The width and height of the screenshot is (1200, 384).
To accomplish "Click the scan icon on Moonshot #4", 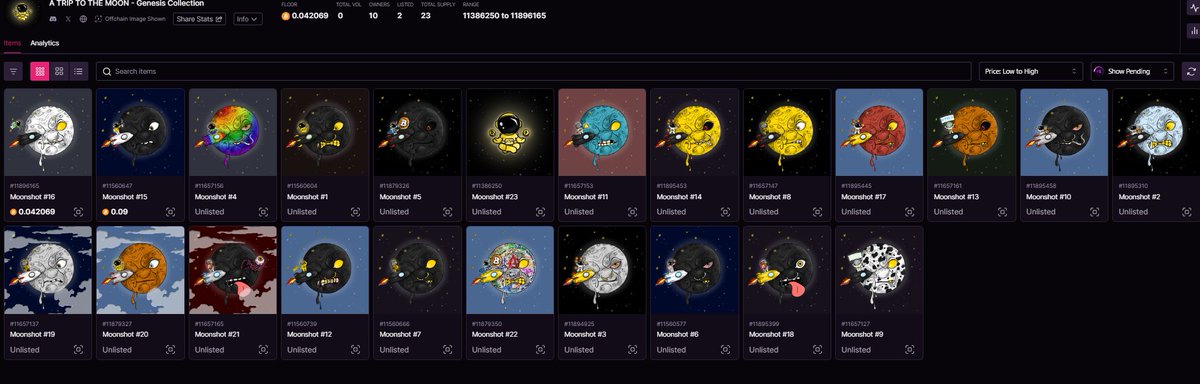I will click(x=263, y=212).
